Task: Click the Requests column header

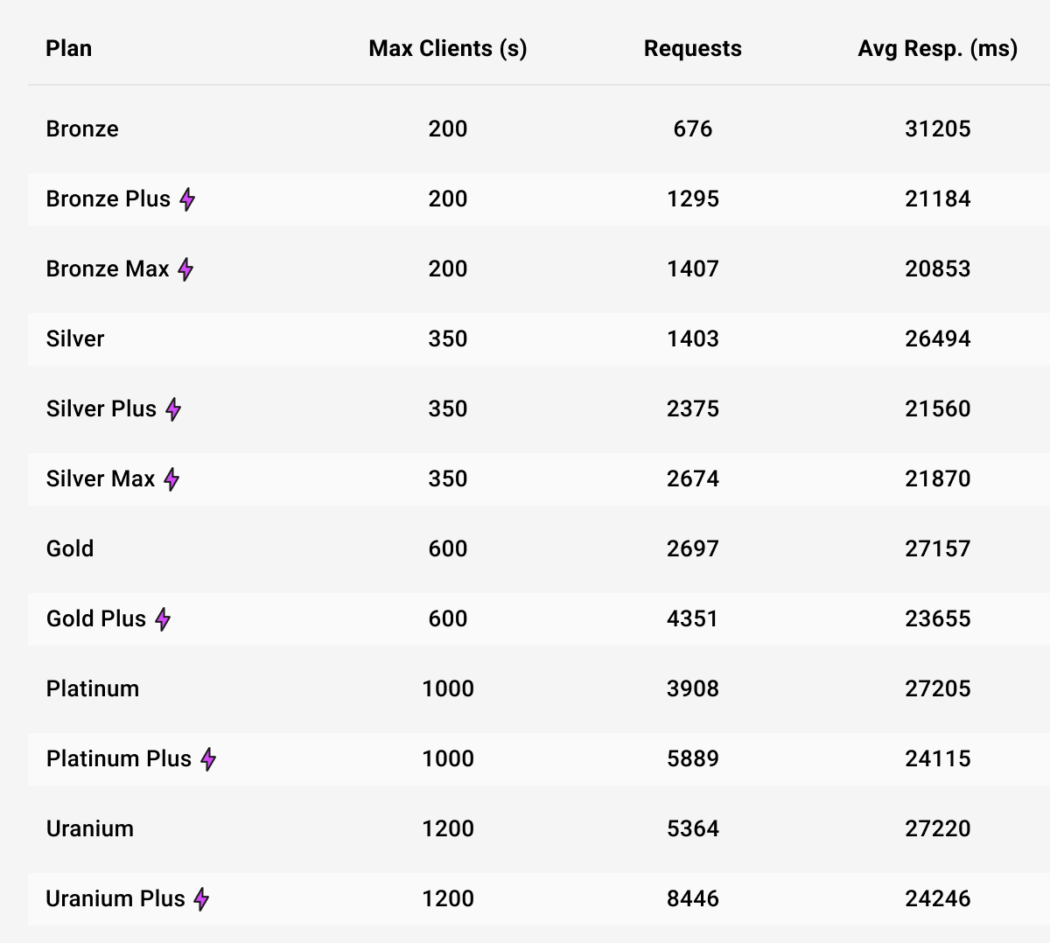Action: click(692, 49)
